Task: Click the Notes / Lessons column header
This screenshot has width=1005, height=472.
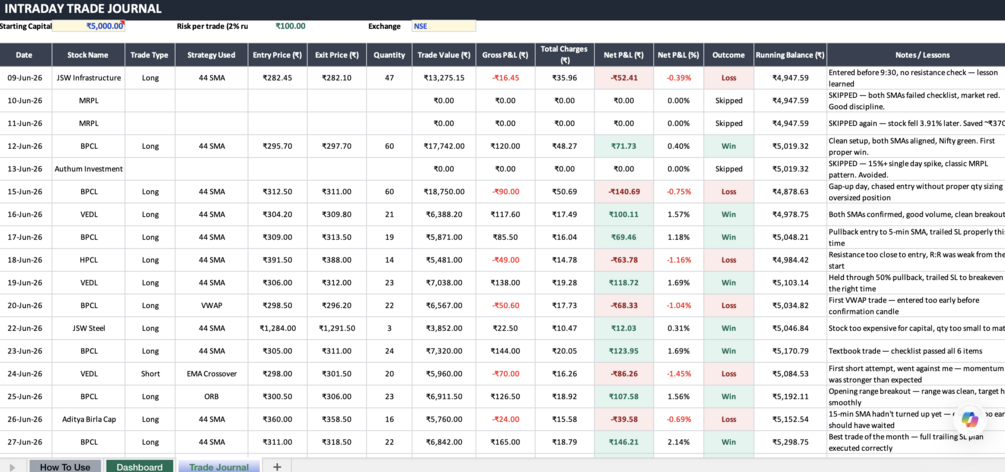Action: point(916,55)
